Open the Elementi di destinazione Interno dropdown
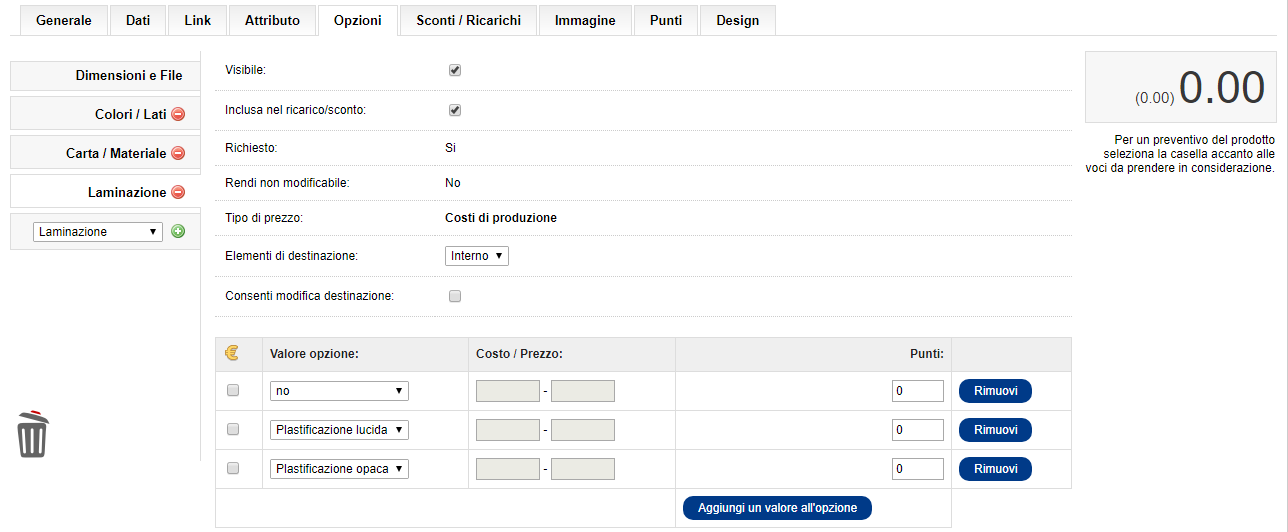The height and width of the screenshot is (532, 1288). (x=477, y=256)
